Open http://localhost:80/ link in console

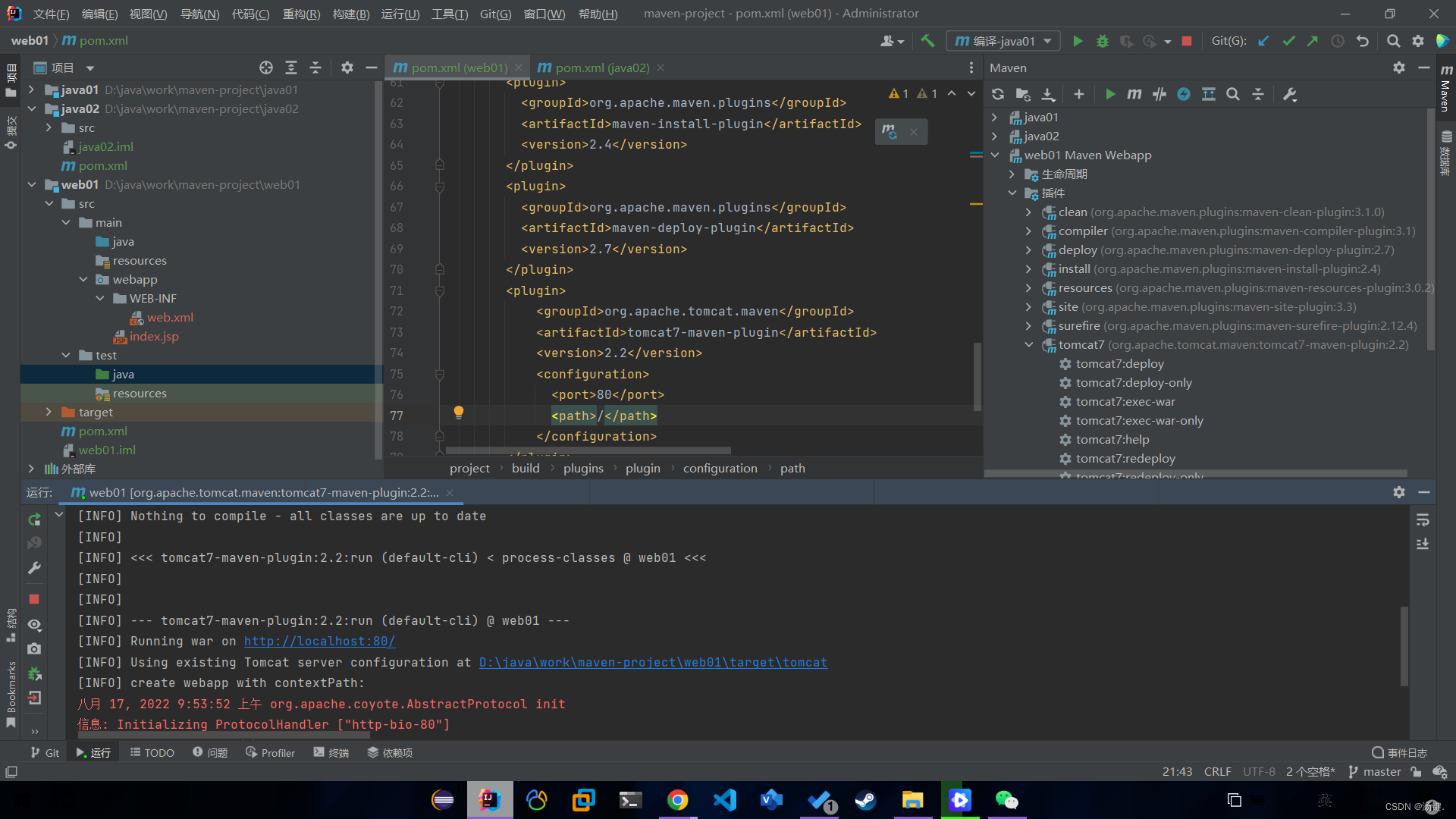(319, 642)
